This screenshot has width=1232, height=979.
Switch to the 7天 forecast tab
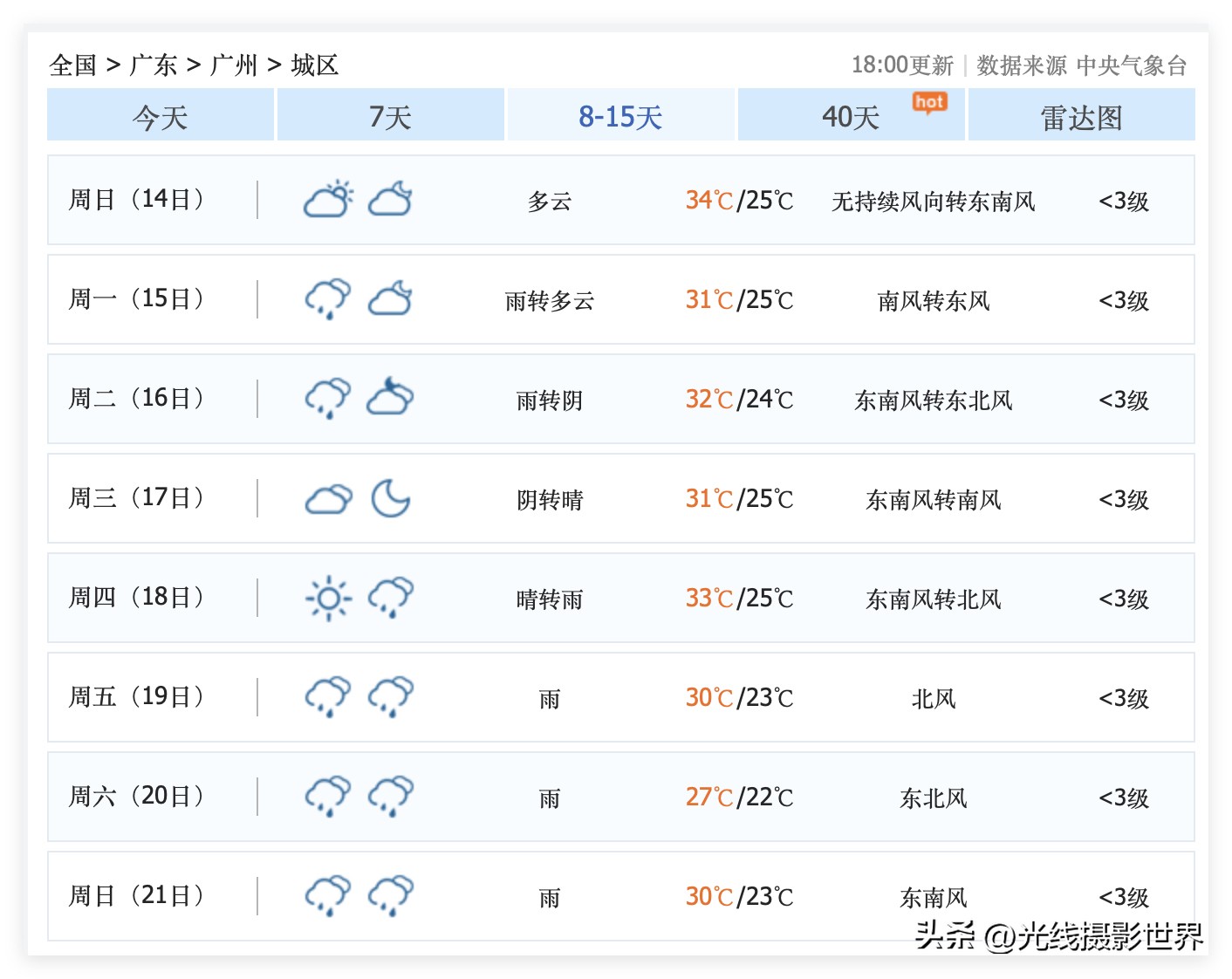pos(391,115)
